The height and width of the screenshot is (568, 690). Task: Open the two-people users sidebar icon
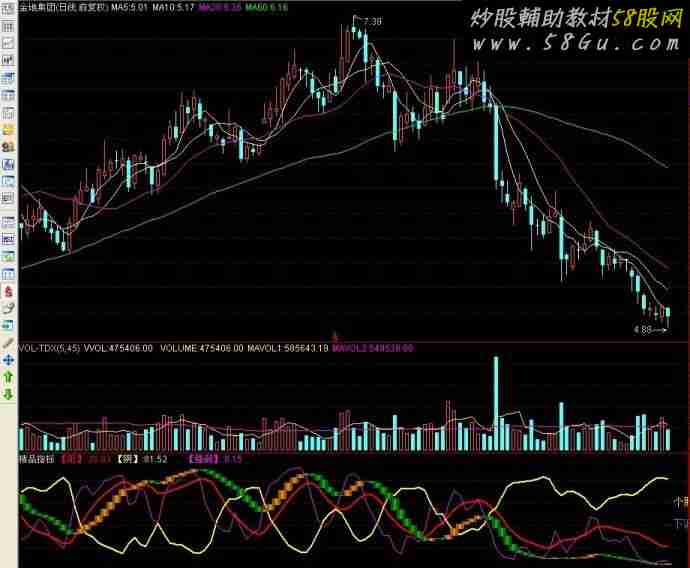tap(8, 147)
